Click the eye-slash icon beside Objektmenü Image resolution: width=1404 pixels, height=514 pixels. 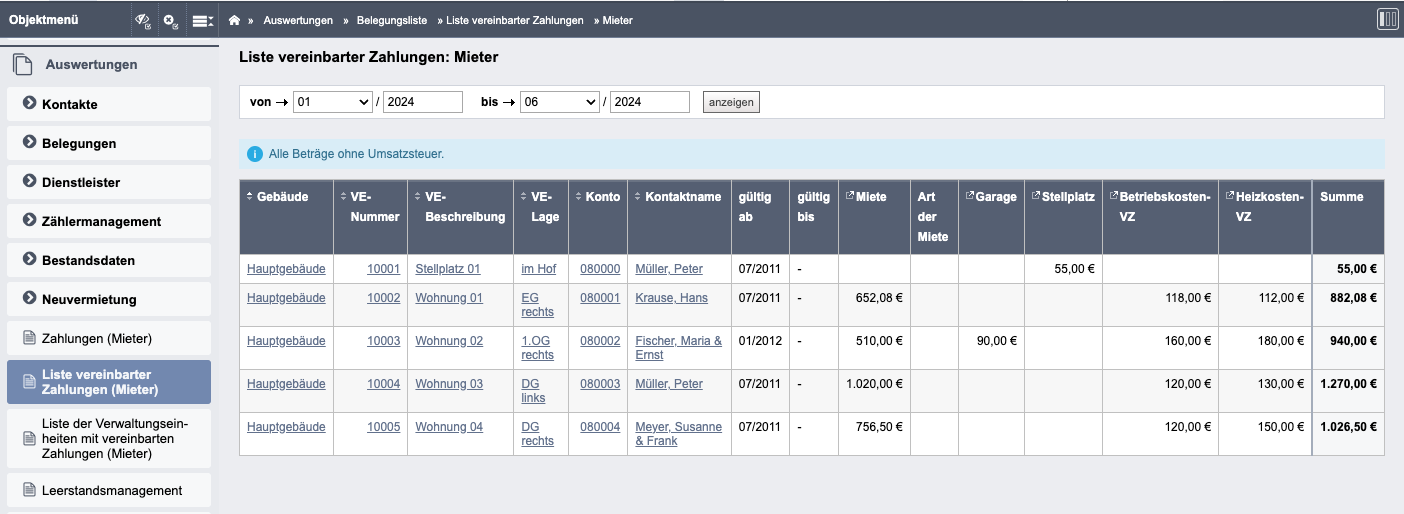pos(143,20)
